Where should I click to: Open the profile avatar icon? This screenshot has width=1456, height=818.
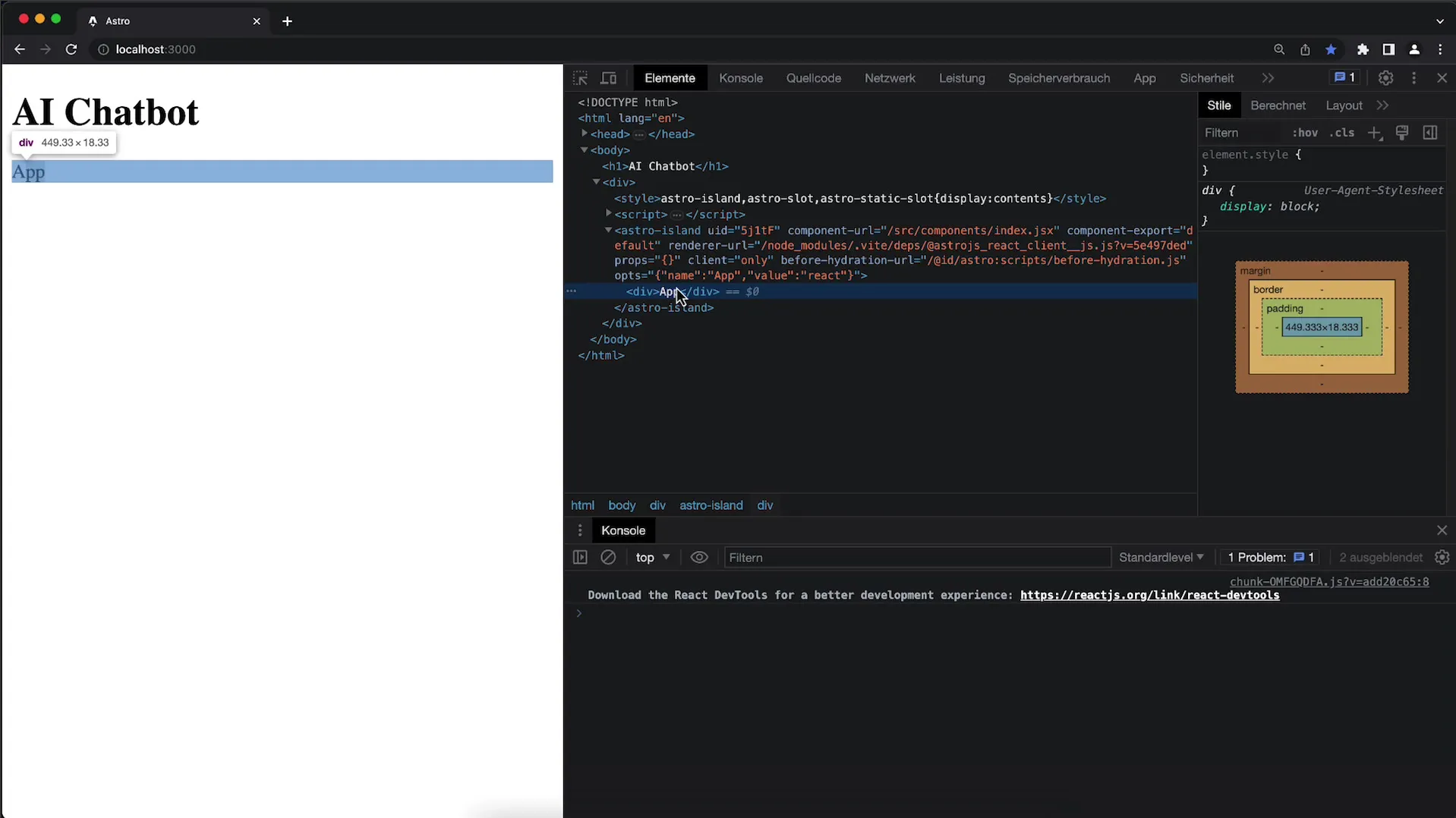1414,49
